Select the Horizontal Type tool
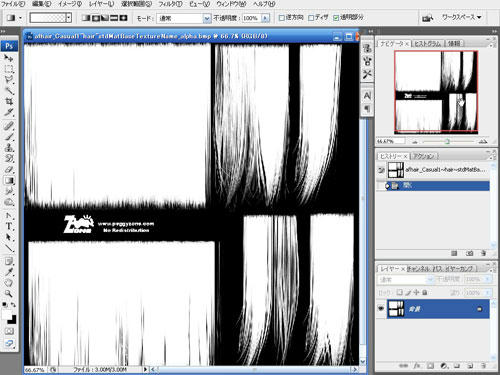Image resolution: width=500 pixels, height=375 pixels. pos(9,226)
